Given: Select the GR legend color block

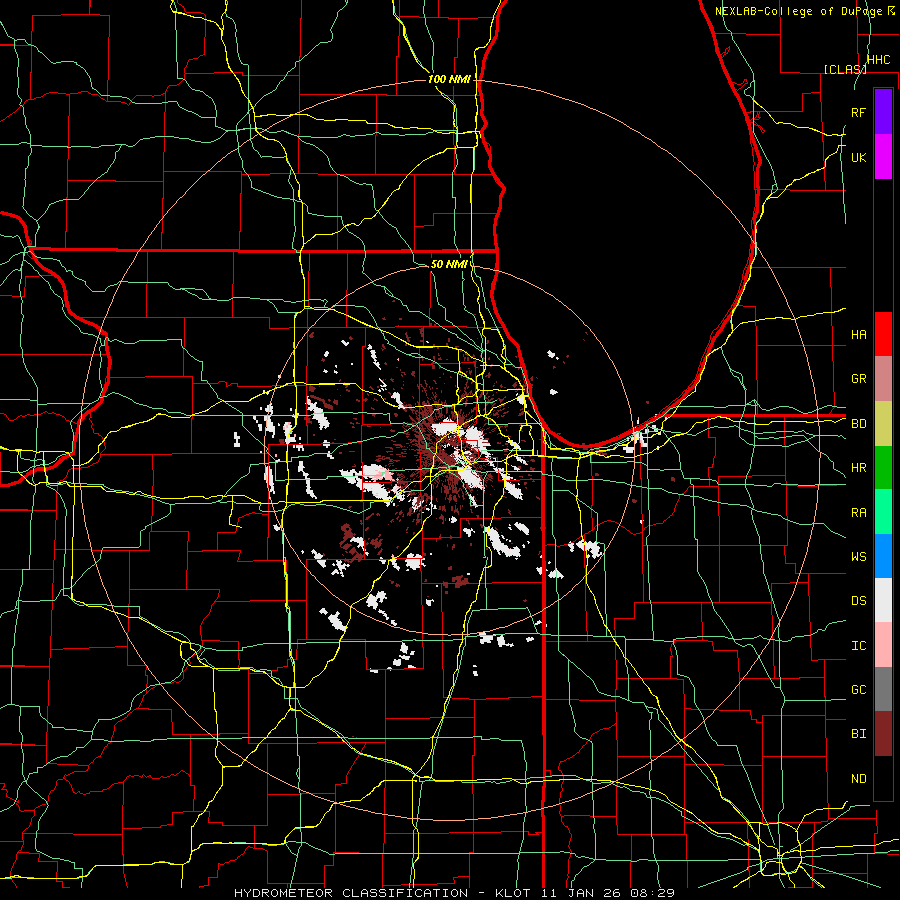Looking at the screenshot, I should [883, 379].
